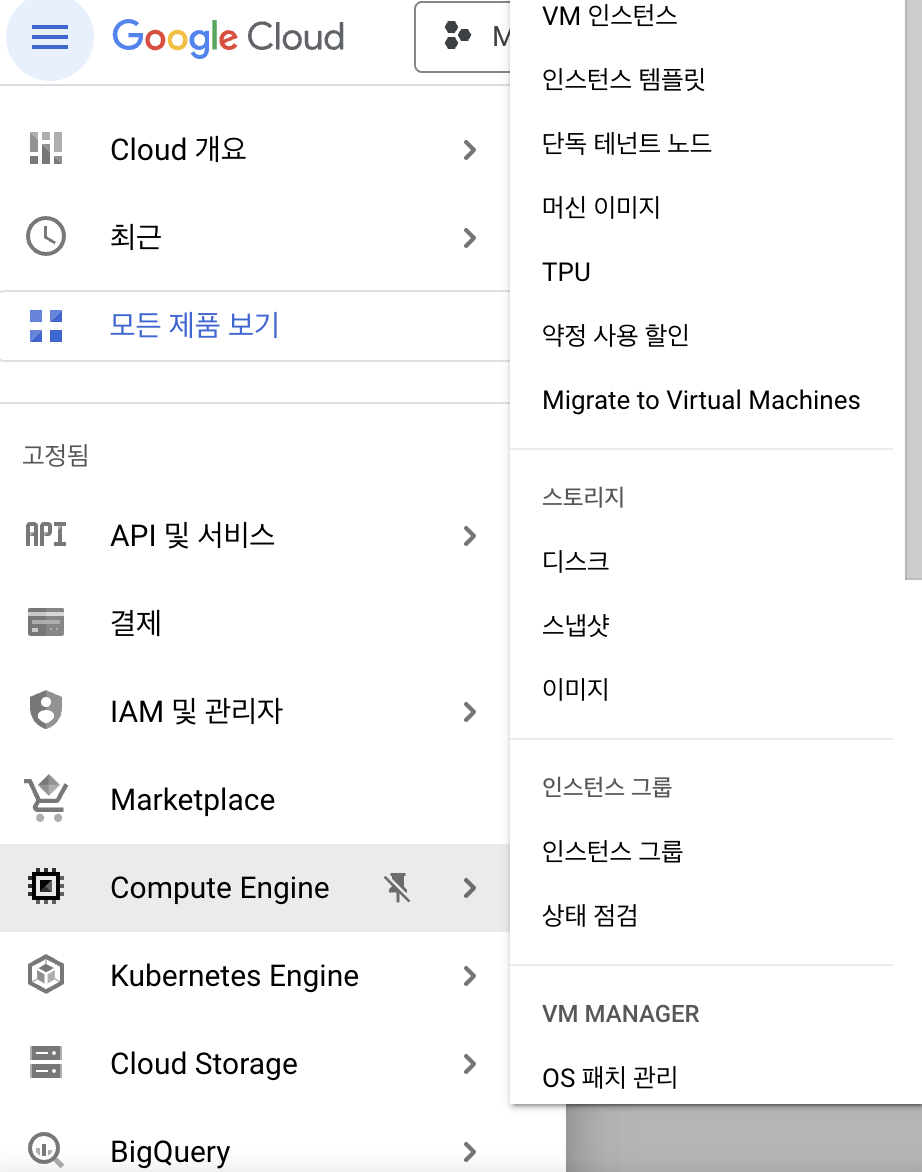Unpin Compute Engine with the pin icon
This screenshot has height=1172, width=922.
pos(397,888)
